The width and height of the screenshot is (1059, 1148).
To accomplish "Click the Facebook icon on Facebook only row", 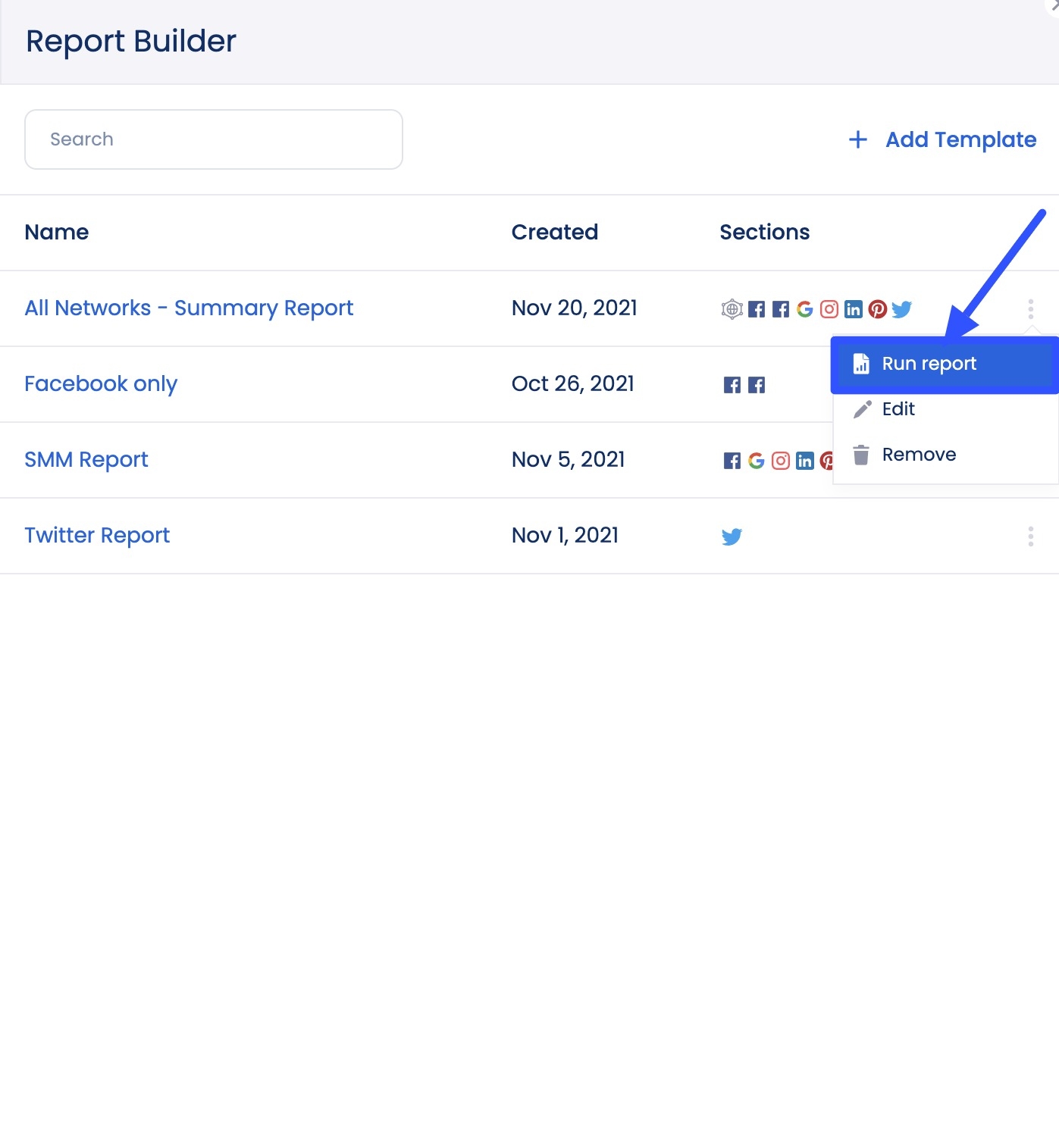I will pyautogui.click(x=732, y=384).
